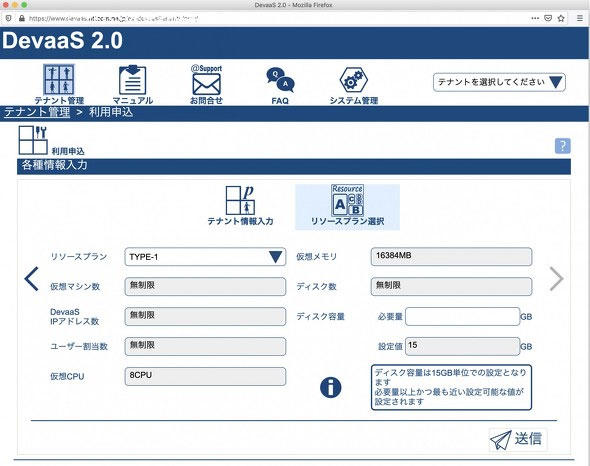This screenshot has height=466, width=590.
Task: Click the 仮想メモリ 16384MB field
Action: point(451,257)
